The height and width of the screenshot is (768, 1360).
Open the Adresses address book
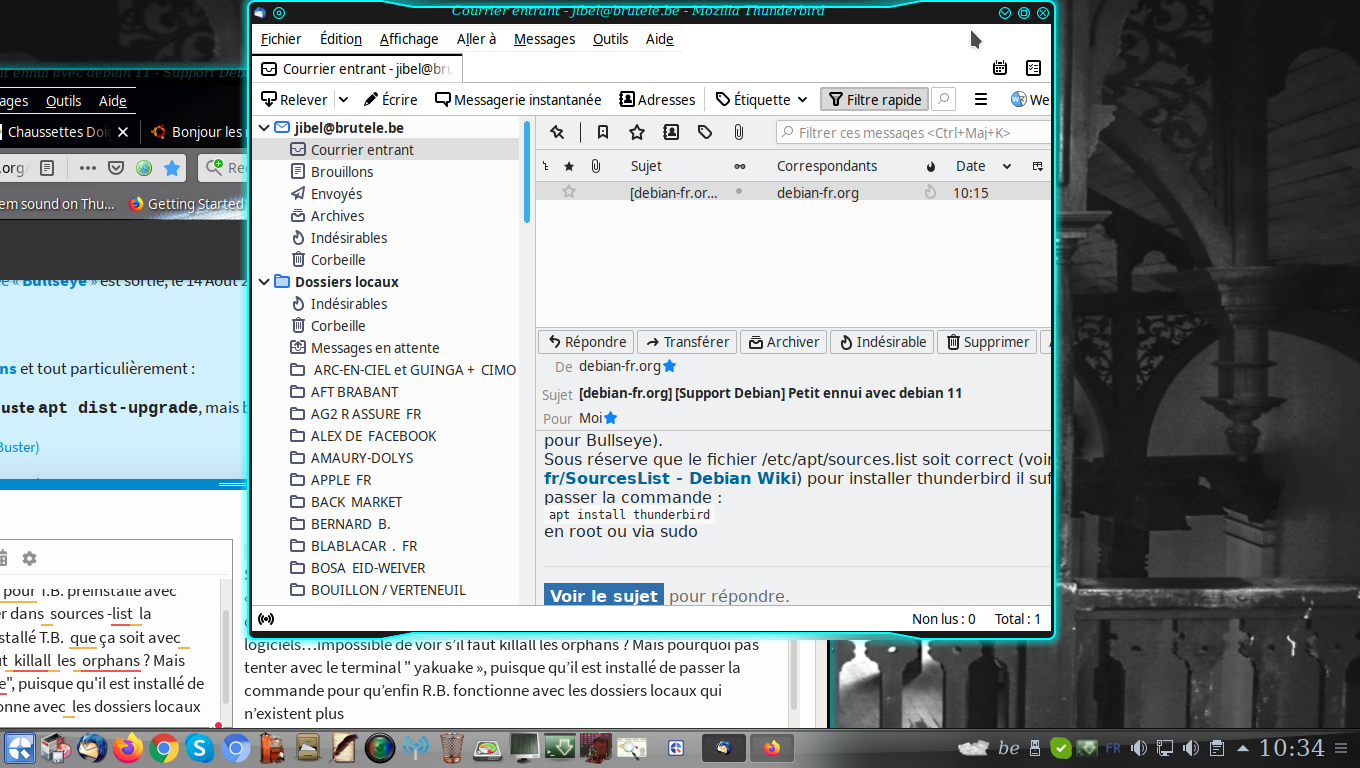click(x=657, y=99)
